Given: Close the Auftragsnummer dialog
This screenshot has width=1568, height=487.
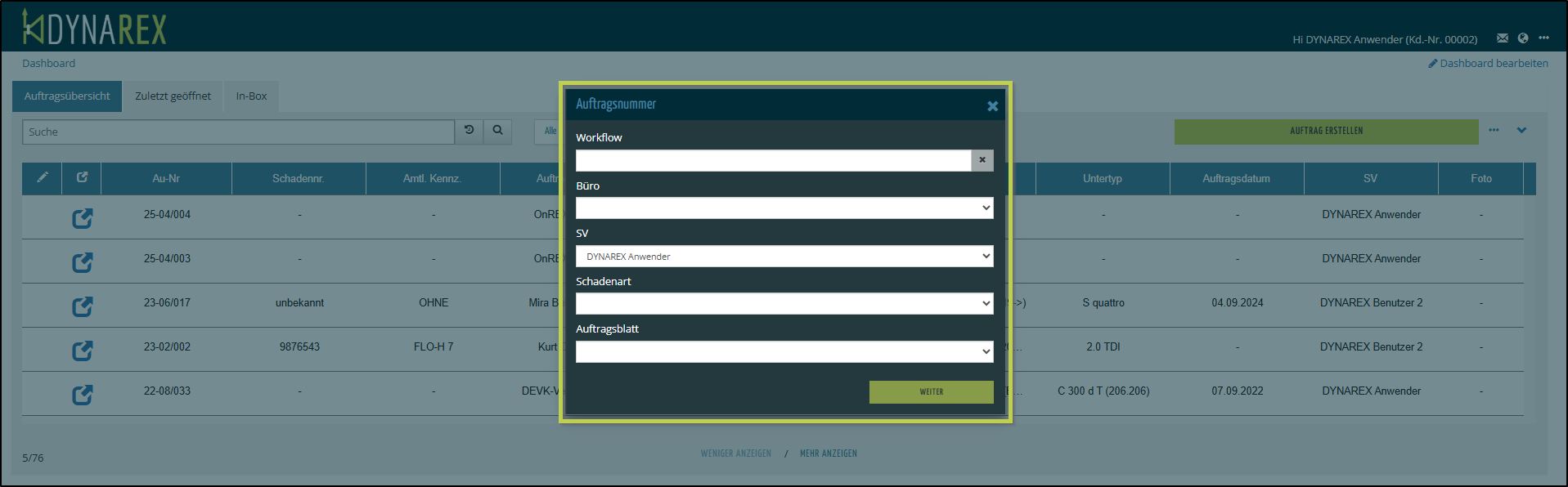Looking at the screenshot, I should (x=992, y=106).
